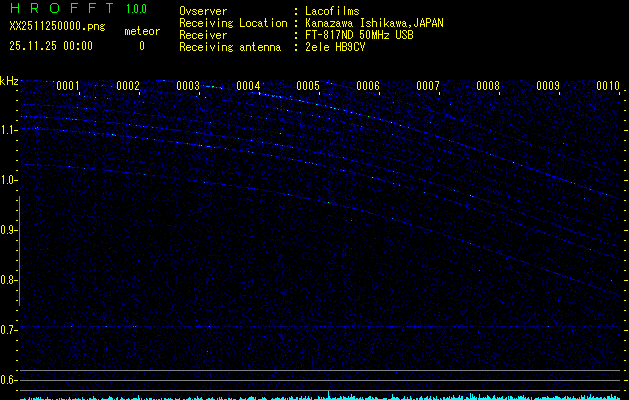Click the 2ele HB9CV antenna text
Viewport: 629px width, 400px height.
coord(335,47)
